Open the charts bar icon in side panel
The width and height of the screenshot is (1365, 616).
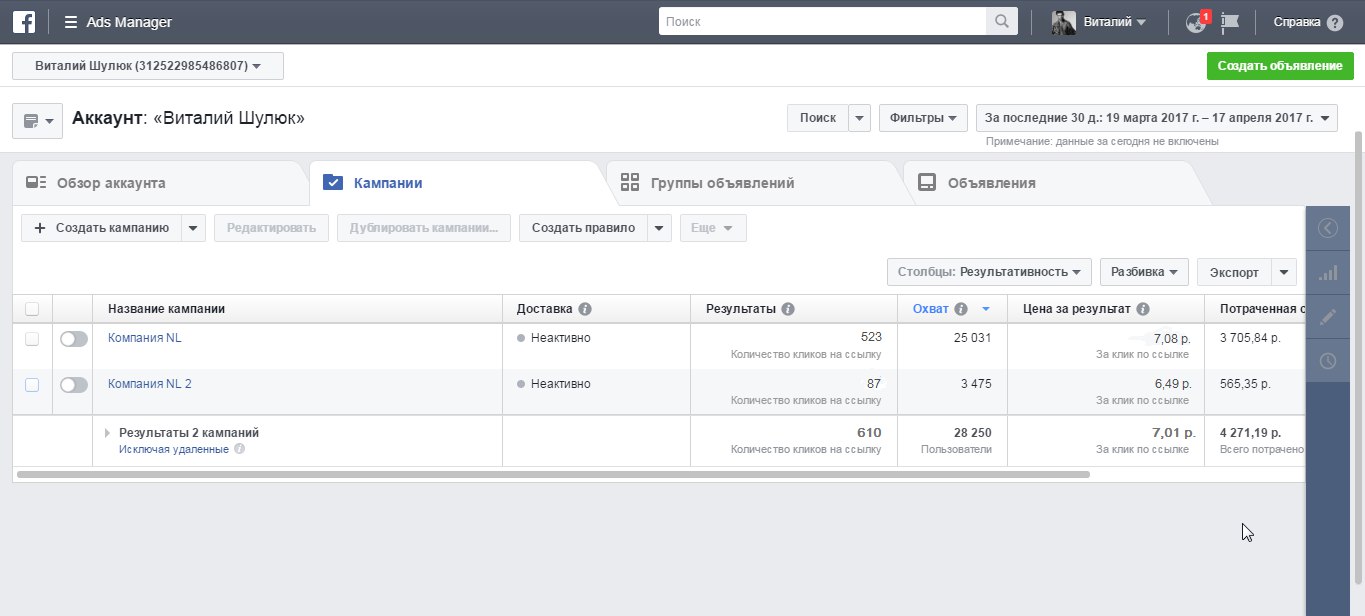pos(1328,273)
